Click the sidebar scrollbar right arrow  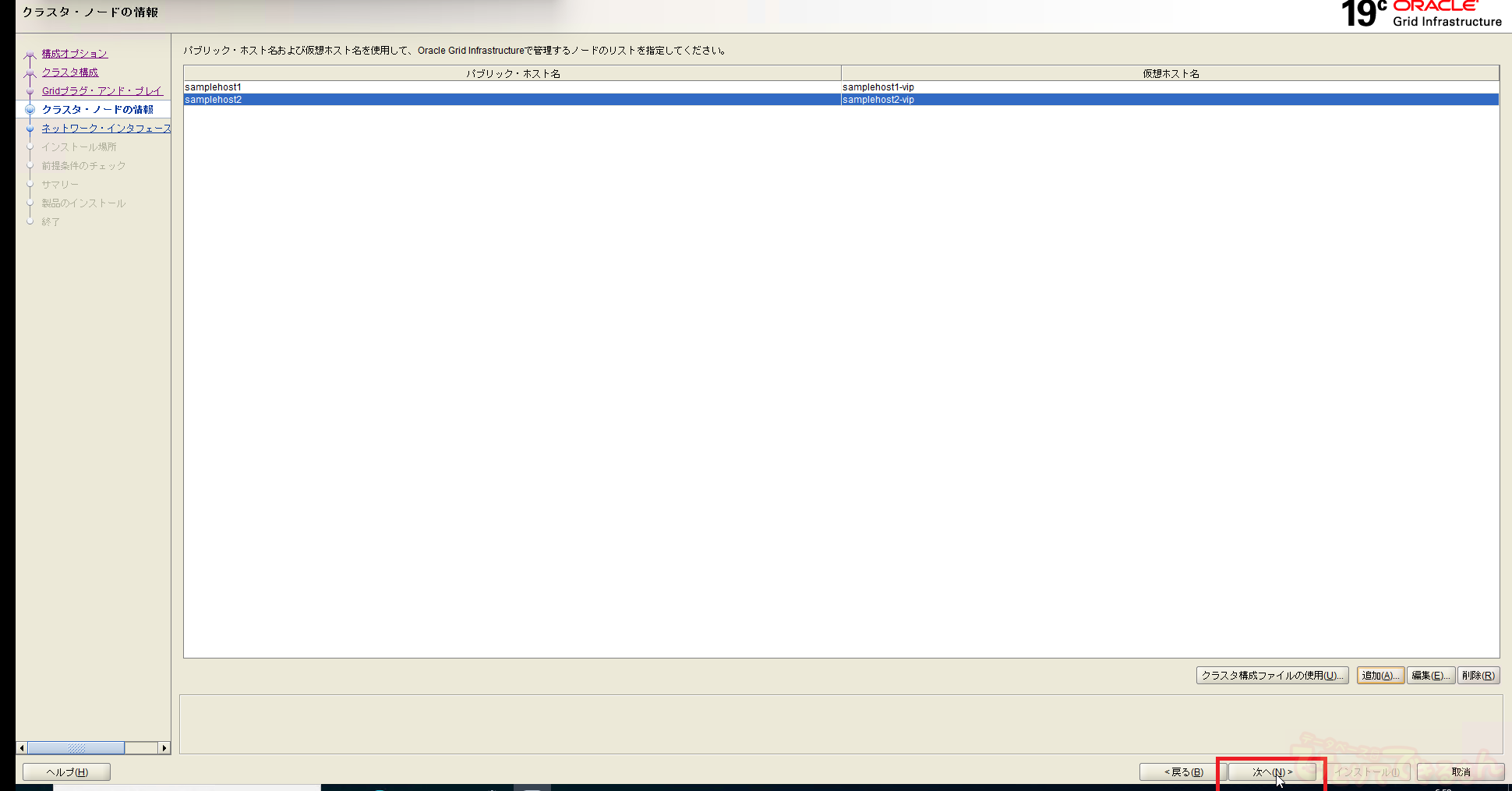tap(164, 748)
